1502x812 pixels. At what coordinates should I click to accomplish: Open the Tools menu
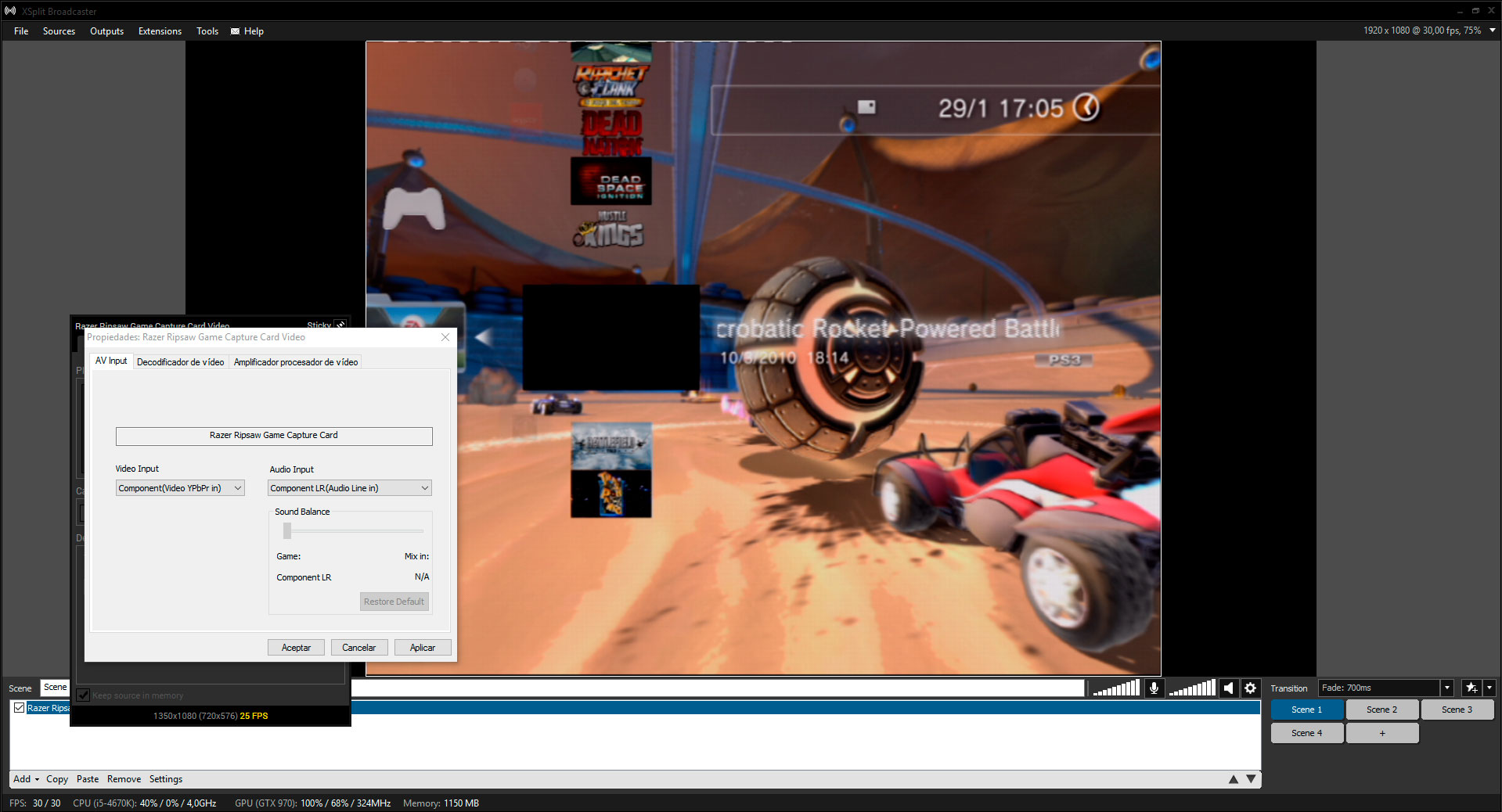coord(207,31)
